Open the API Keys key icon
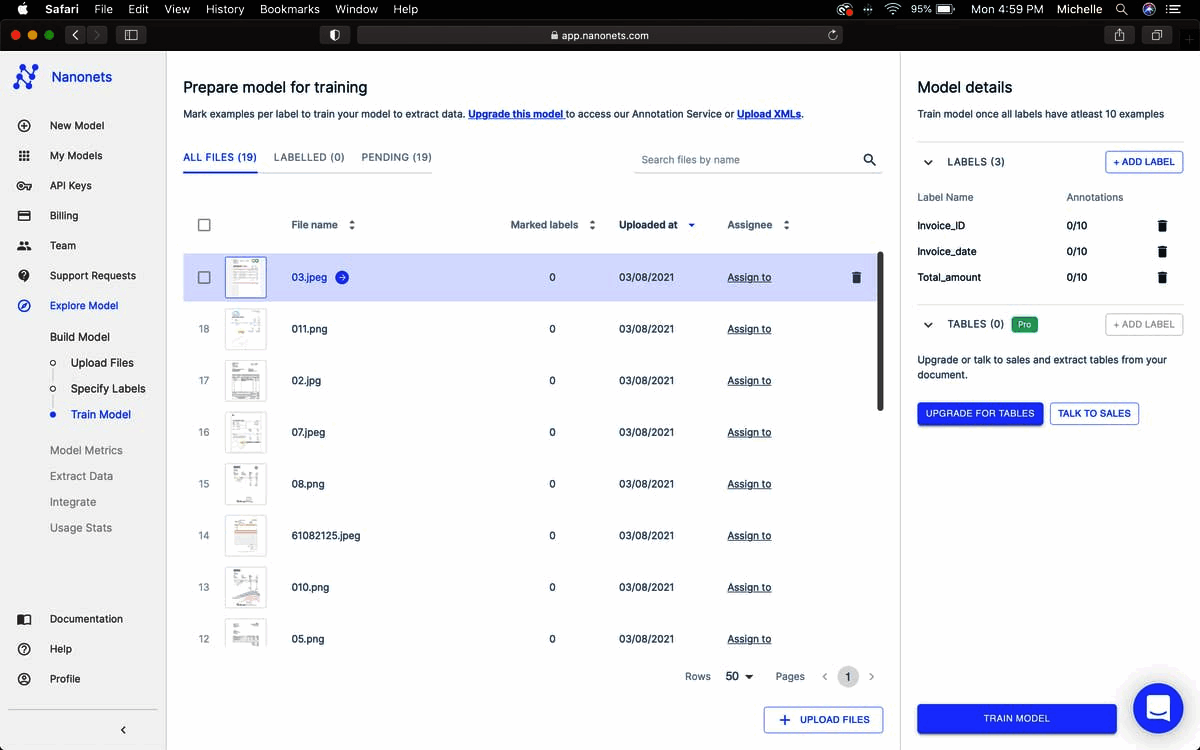The image size is (1200, 750). (24, 186)
